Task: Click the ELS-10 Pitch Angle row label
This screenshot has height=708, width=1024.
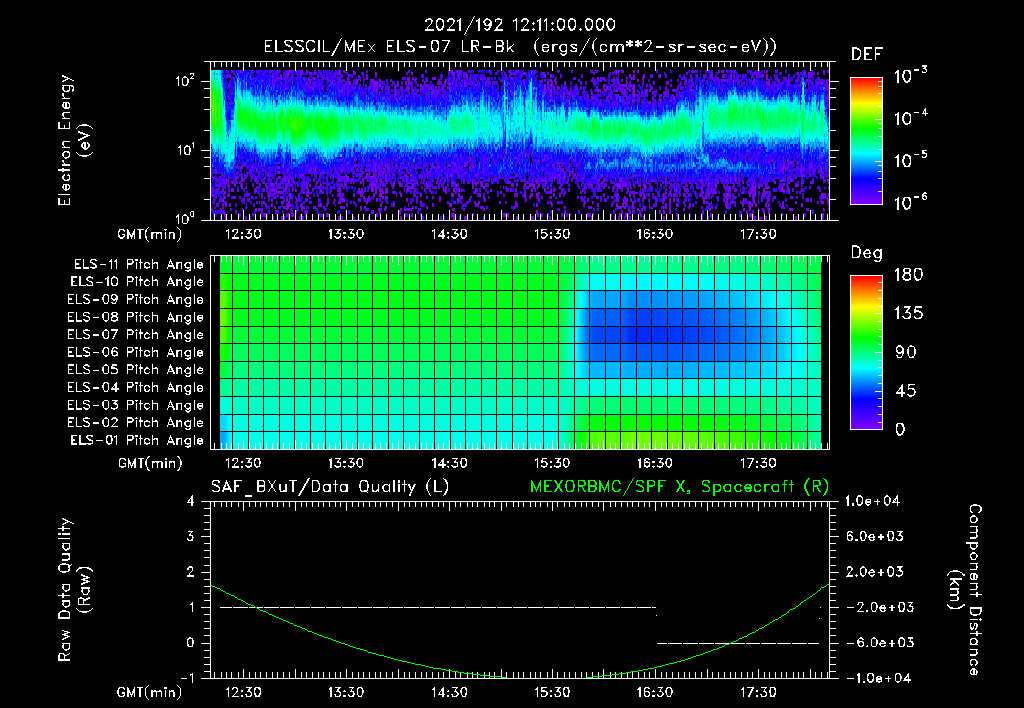Action: click(136, 282)
